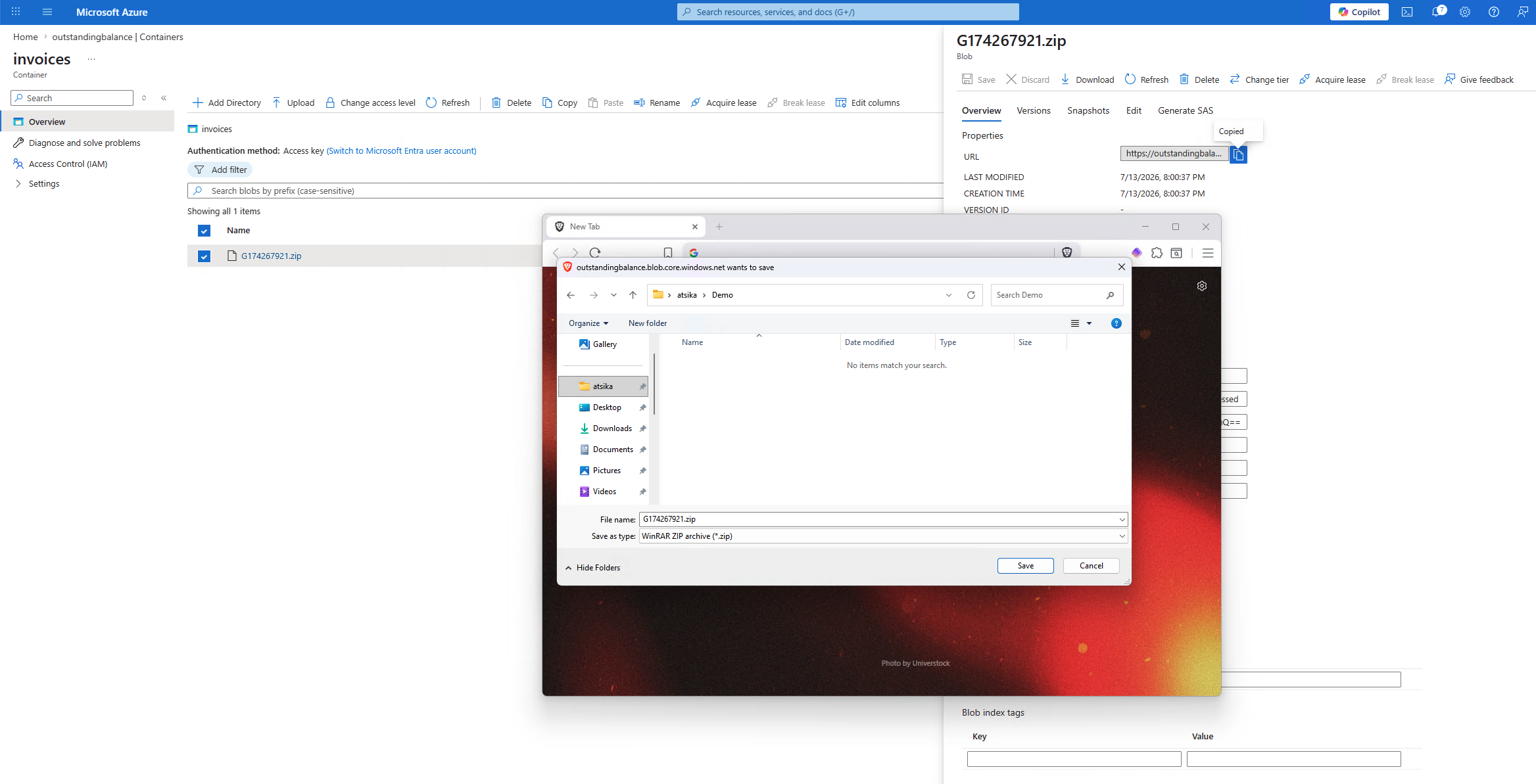Open the save dialog help icon
1536x784 pixels.
[1116, 323]
